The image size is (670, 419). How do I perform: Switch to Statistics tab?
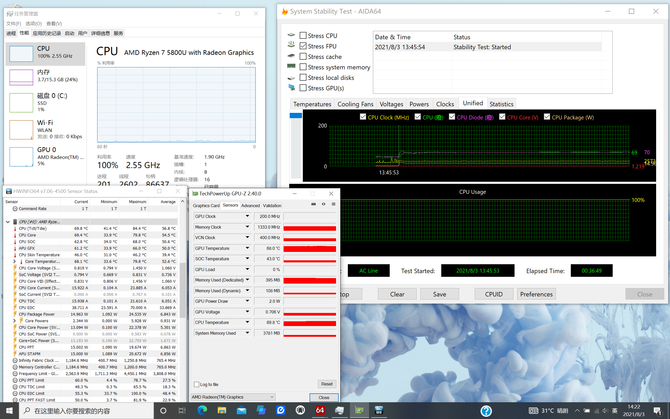(x=501, y=104)
